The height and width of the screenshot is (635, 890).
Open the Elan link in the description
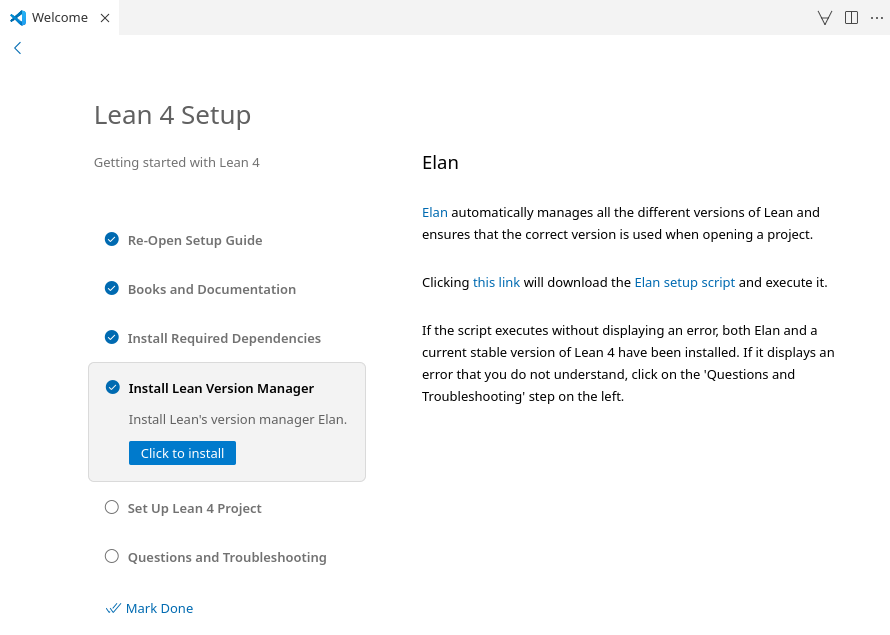[x=435, y=212]
